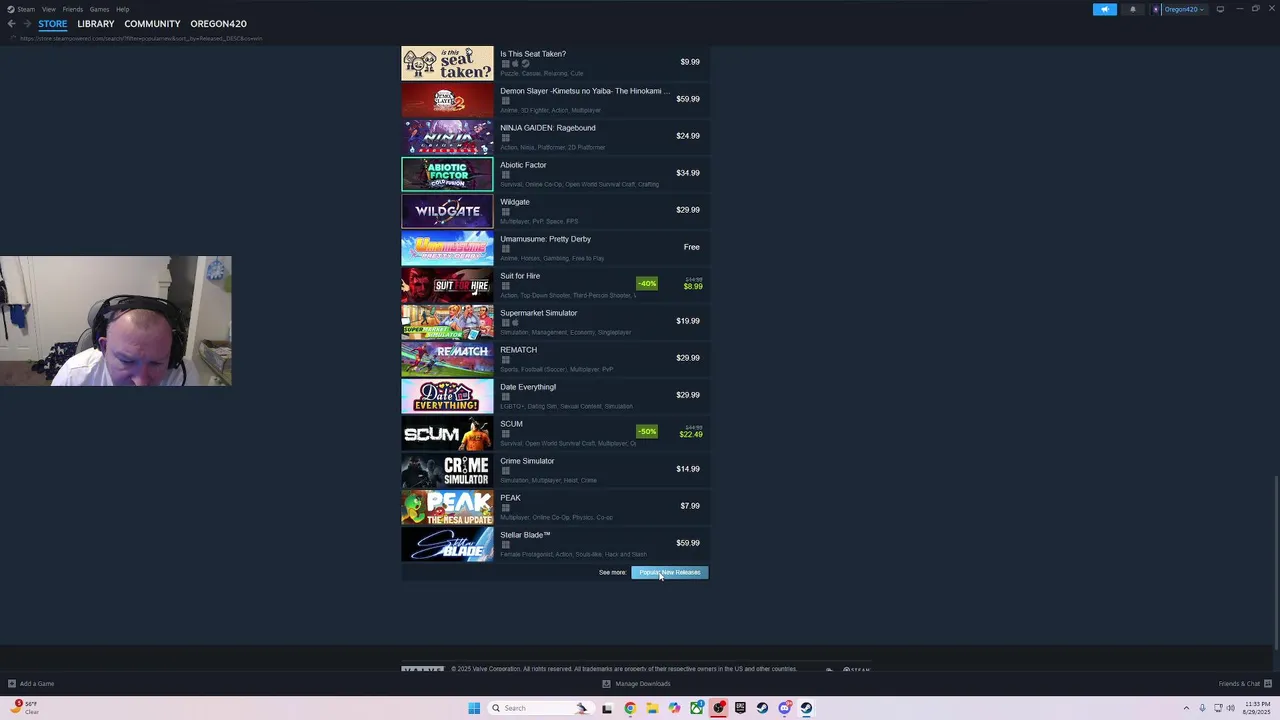Image resolution: width=1280 pixels, height=720 pixels.
Task: Select the REMATCH title text
Action: pyautogui.click(x=518, y=350)
